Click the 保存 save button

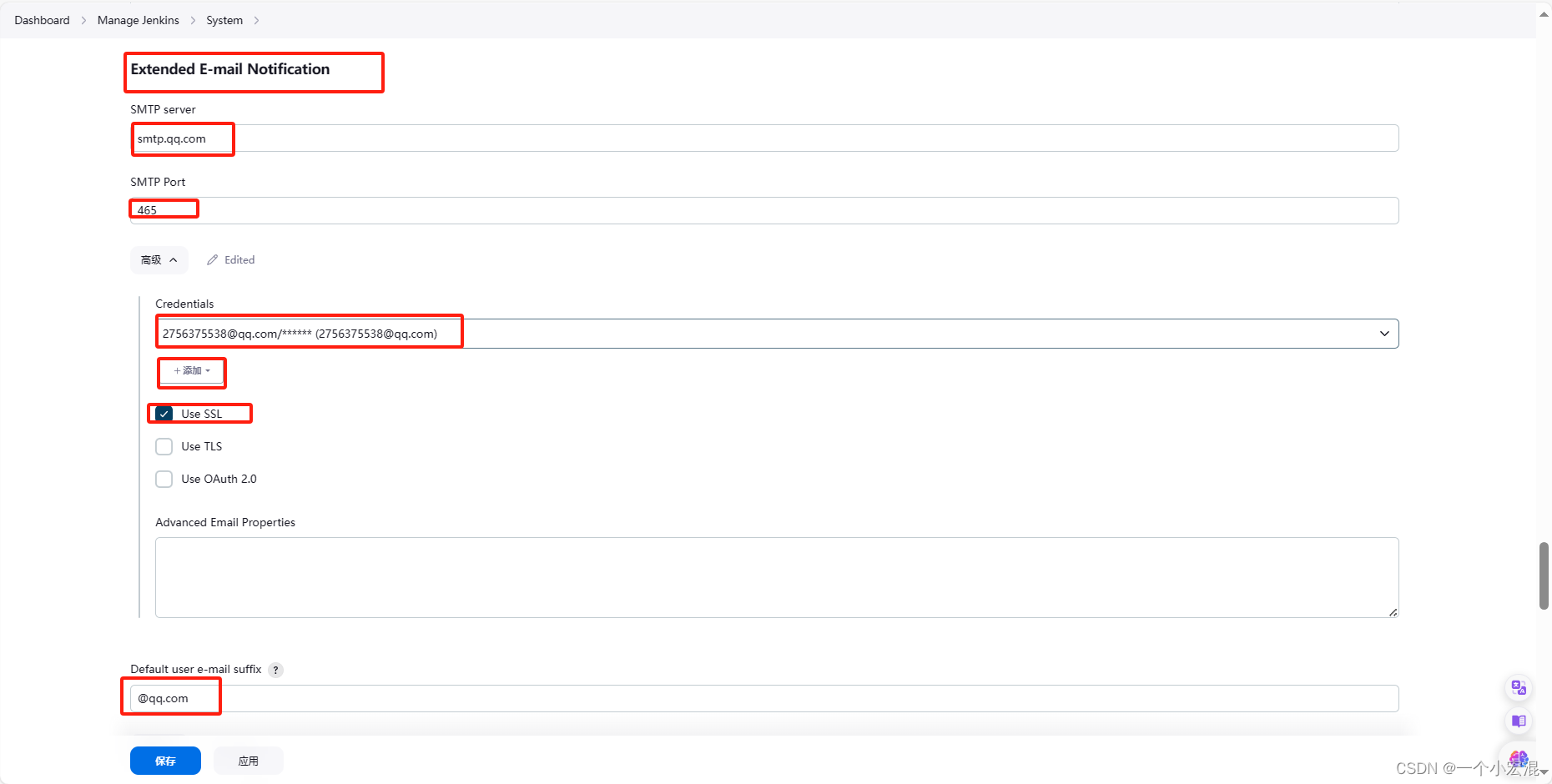165,760
